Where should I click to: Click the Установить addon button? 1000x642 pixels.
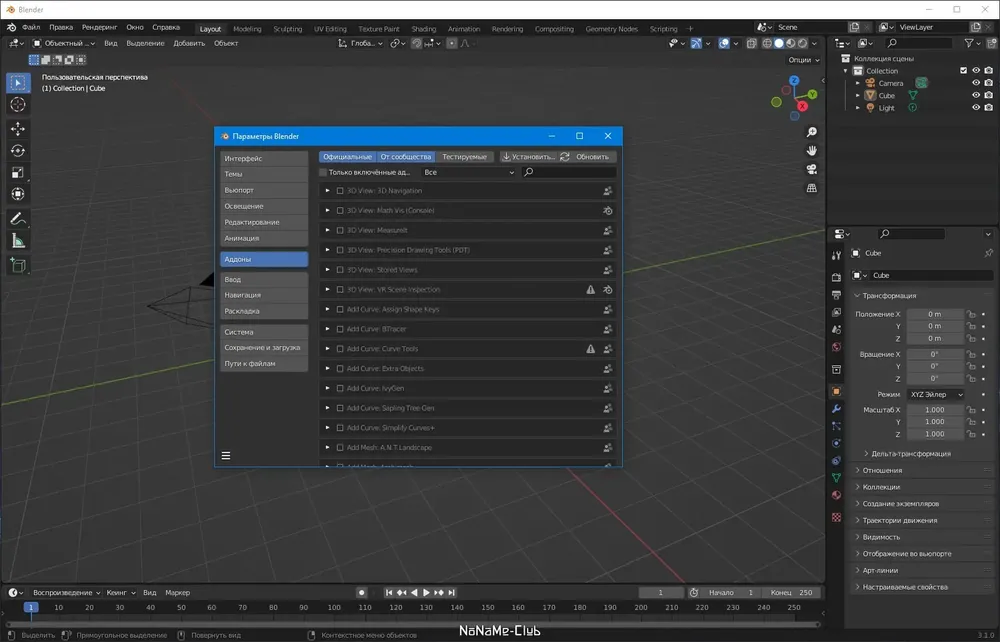tap(528, 157)
